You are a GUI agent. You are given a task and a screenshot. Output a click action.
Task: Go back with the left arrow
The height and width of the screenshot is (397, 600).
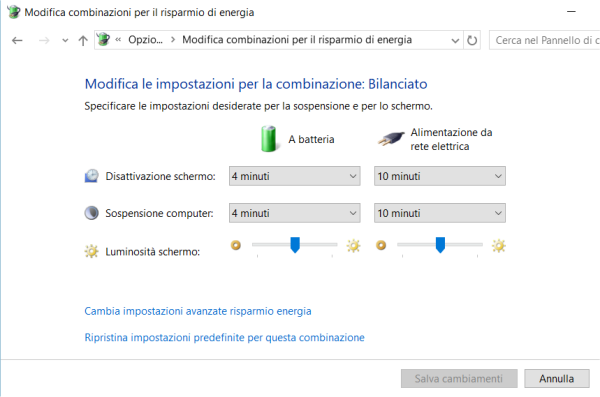(17, 40)
